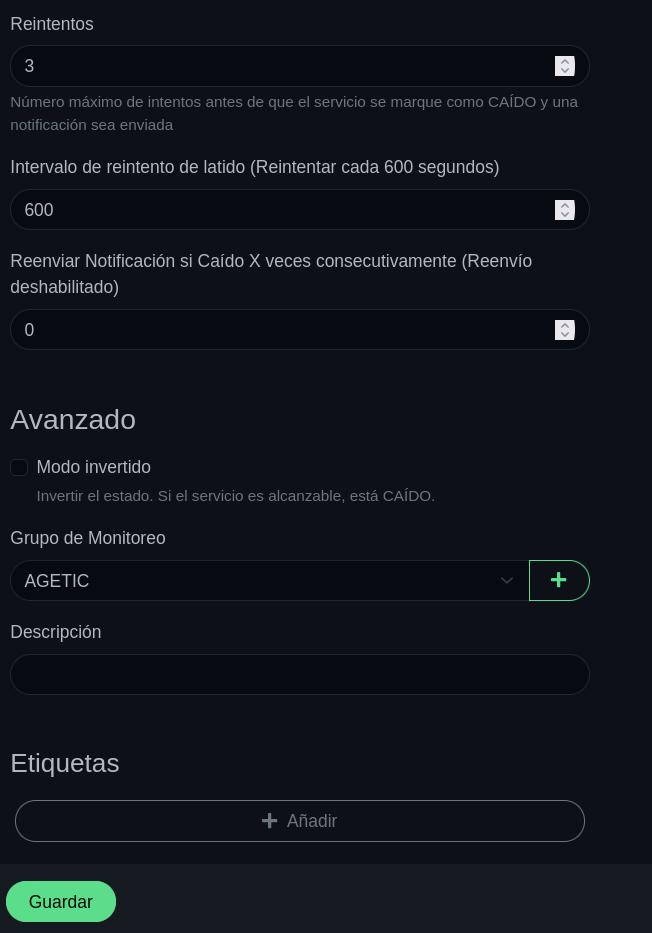Viewport: 652px width, 933px height.
Task: Click the 'Modo invertido' label text
Action: (x=93, y=467)
